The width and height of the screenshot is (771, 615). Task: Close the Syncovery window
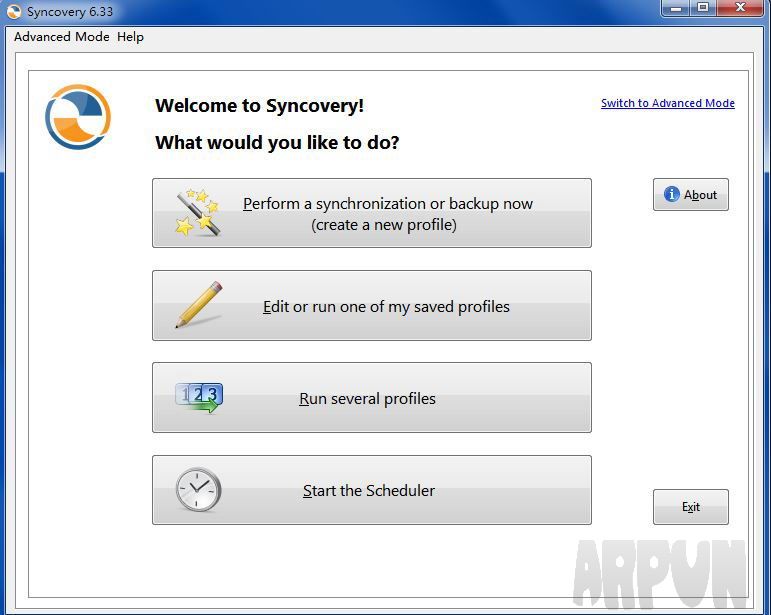741,8
